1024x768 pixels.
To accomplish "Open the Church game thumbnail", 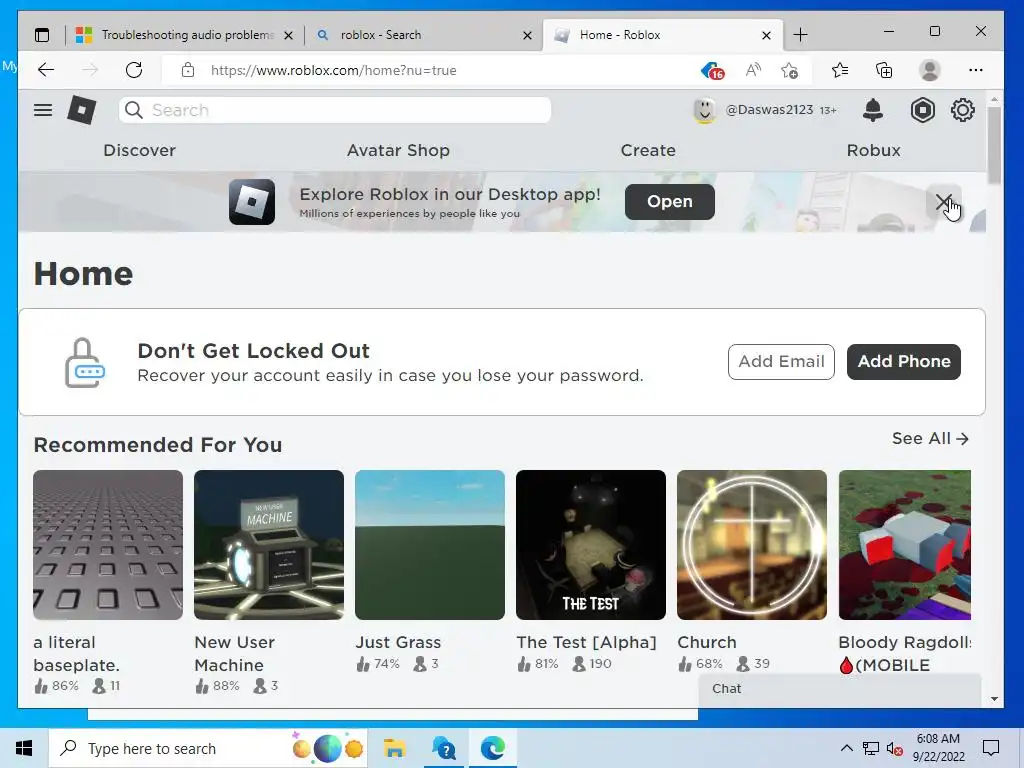I will [x=752, y=545].
